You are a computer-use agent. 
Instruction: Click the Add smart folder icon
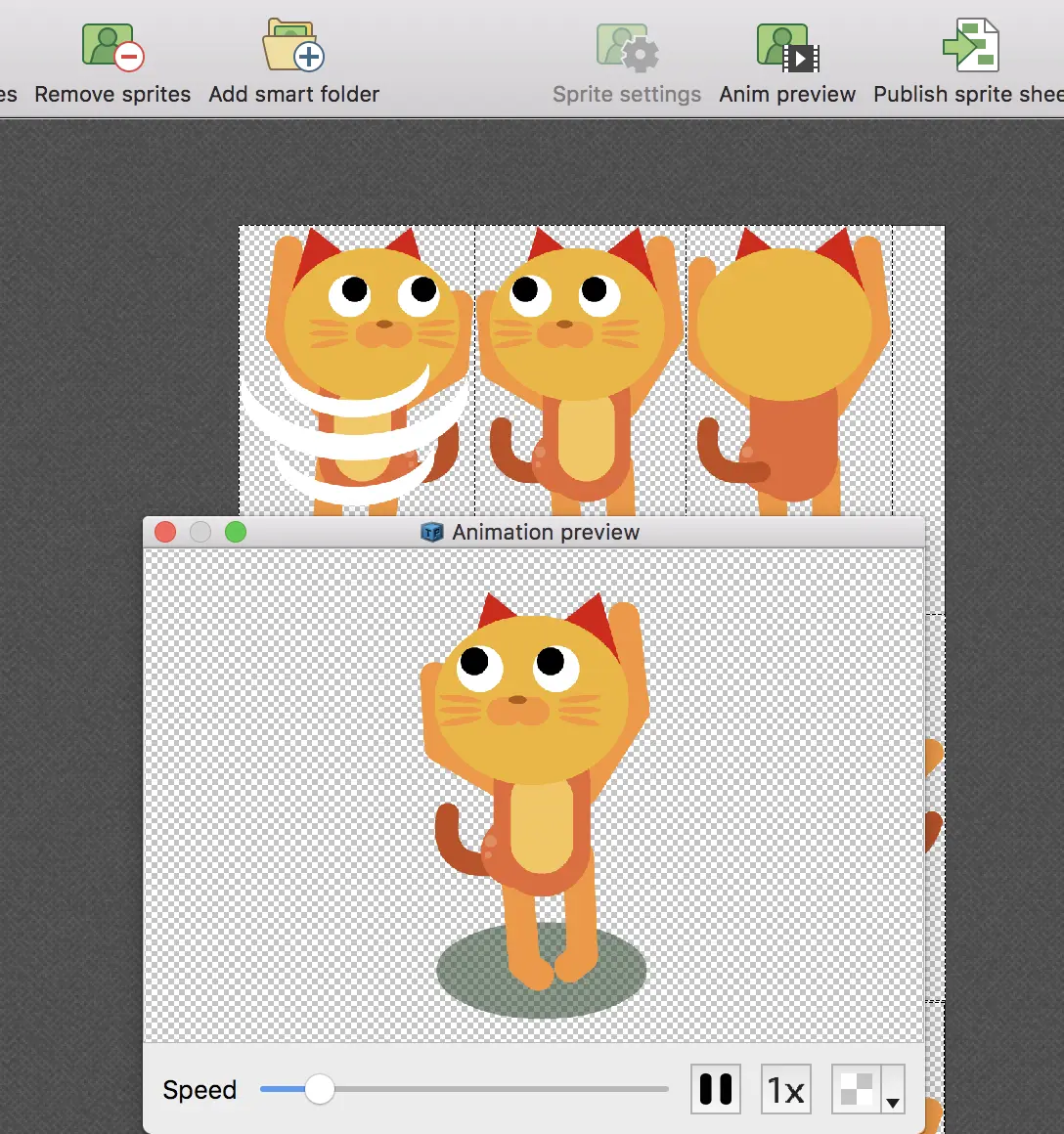293,45
